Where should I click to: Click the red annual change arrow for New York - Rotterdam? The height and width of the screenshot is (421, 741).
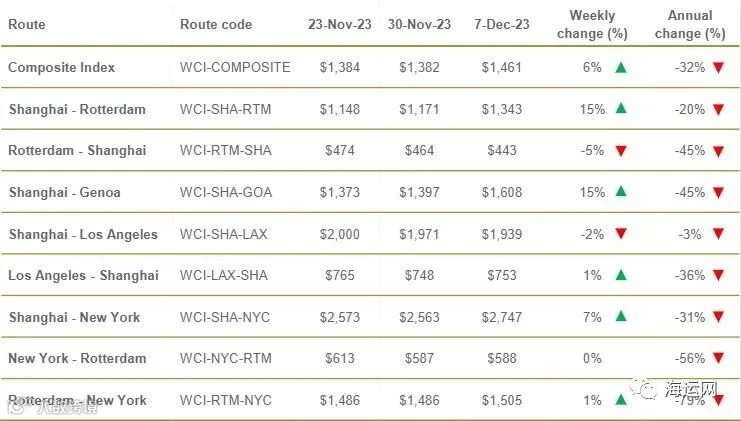click(718, 358)
